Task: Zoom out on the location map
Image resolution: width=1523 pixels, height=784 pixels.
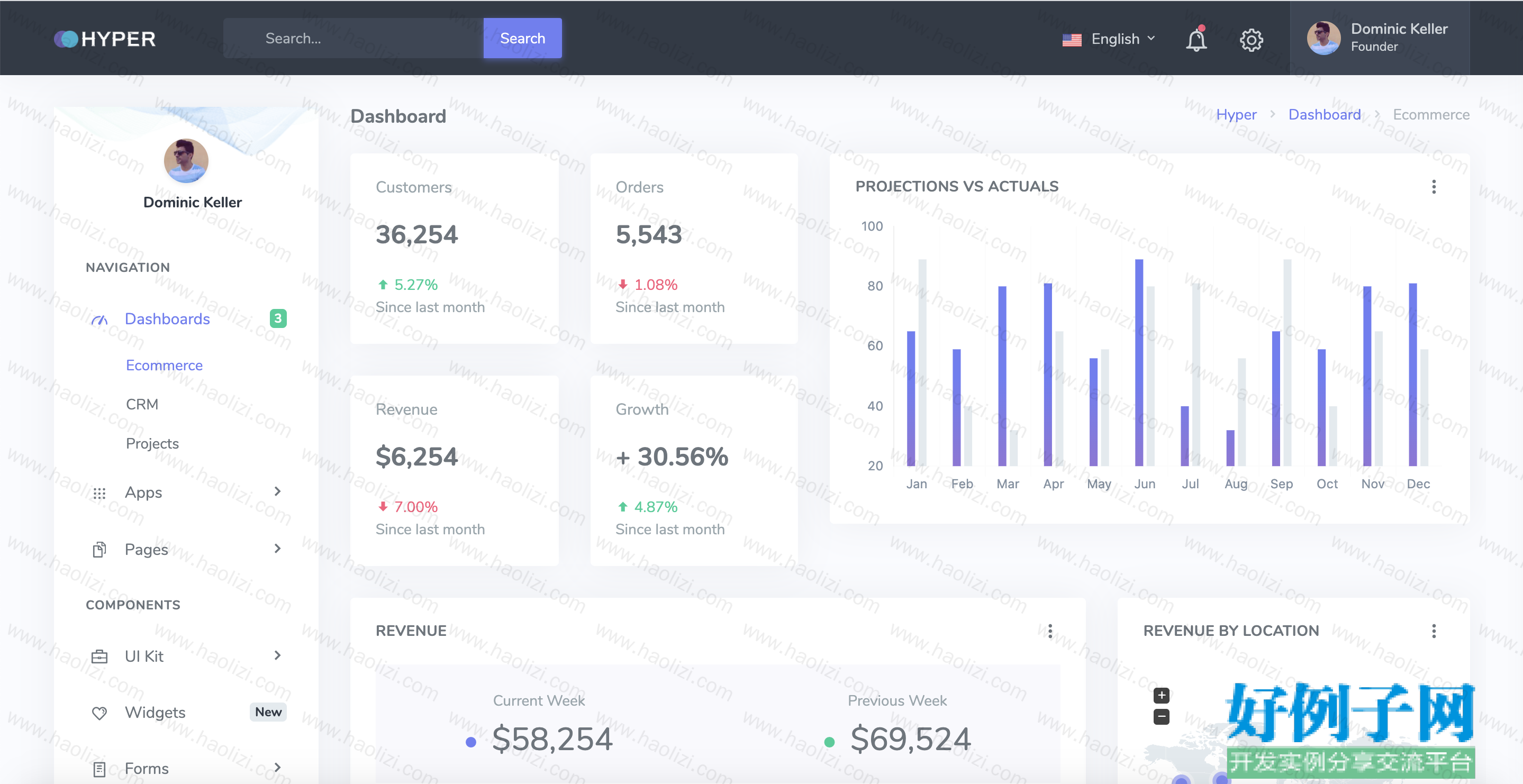Action: 1161,717
